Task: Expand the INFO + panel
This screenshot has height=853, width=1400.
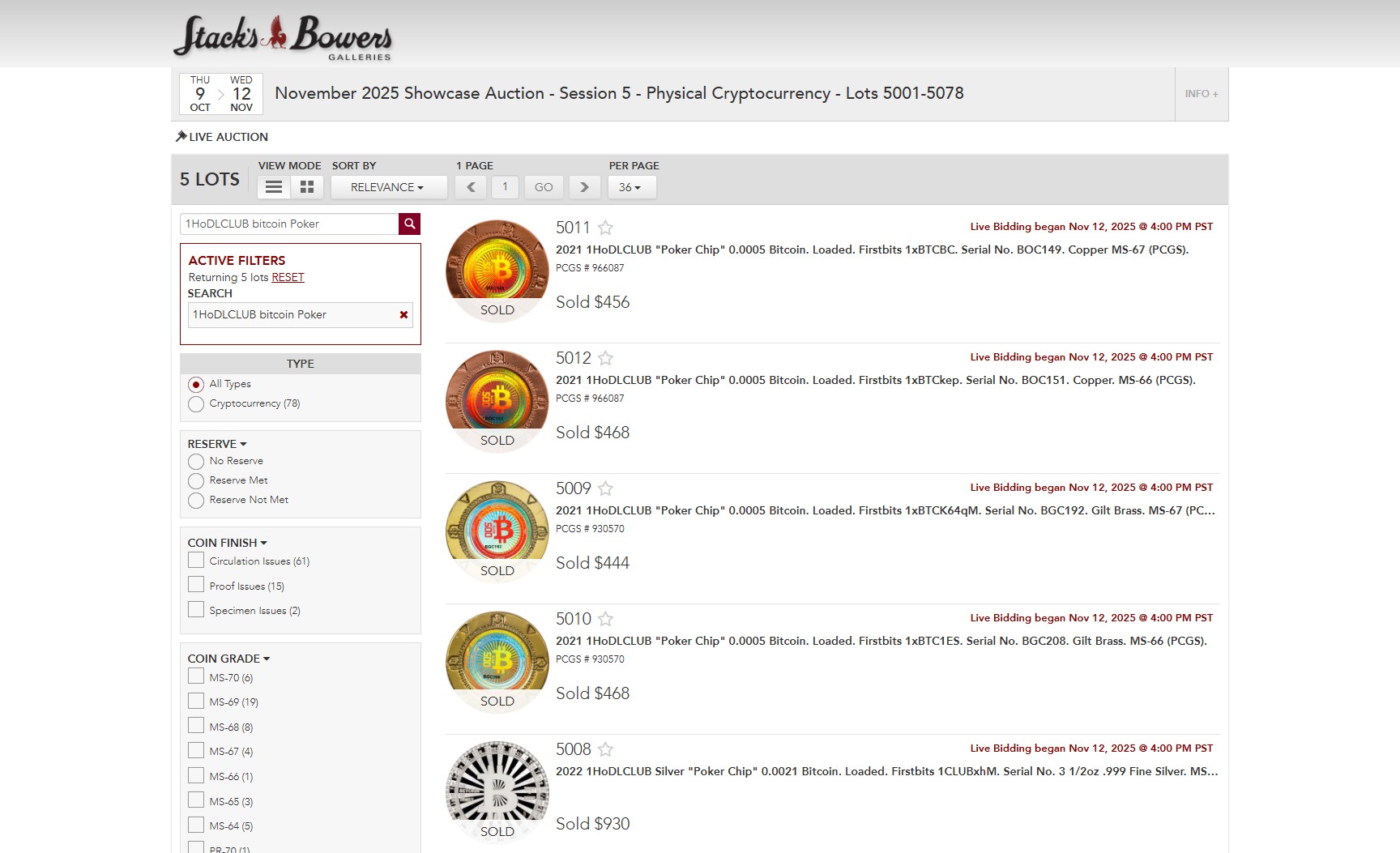Action: 1201,93
